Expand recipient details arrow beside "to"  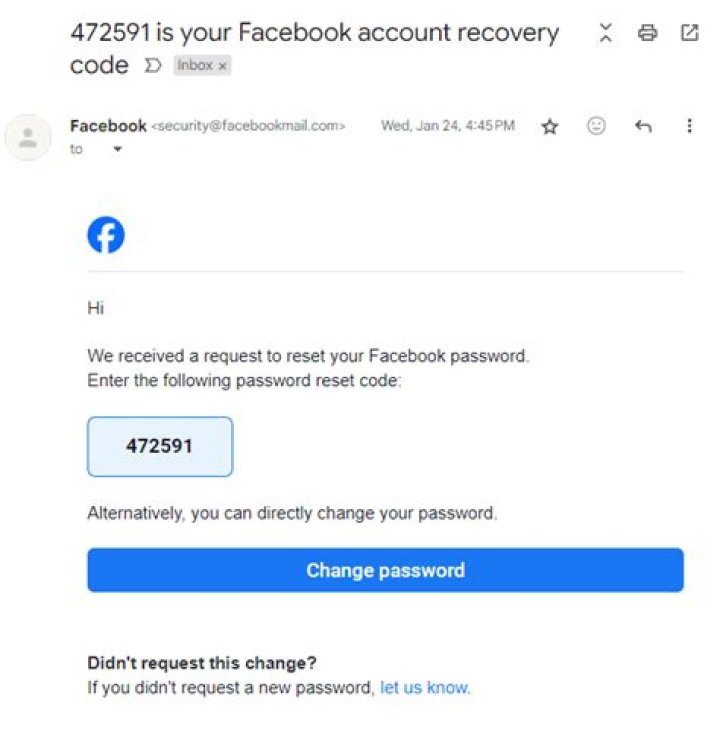[117, 150]
